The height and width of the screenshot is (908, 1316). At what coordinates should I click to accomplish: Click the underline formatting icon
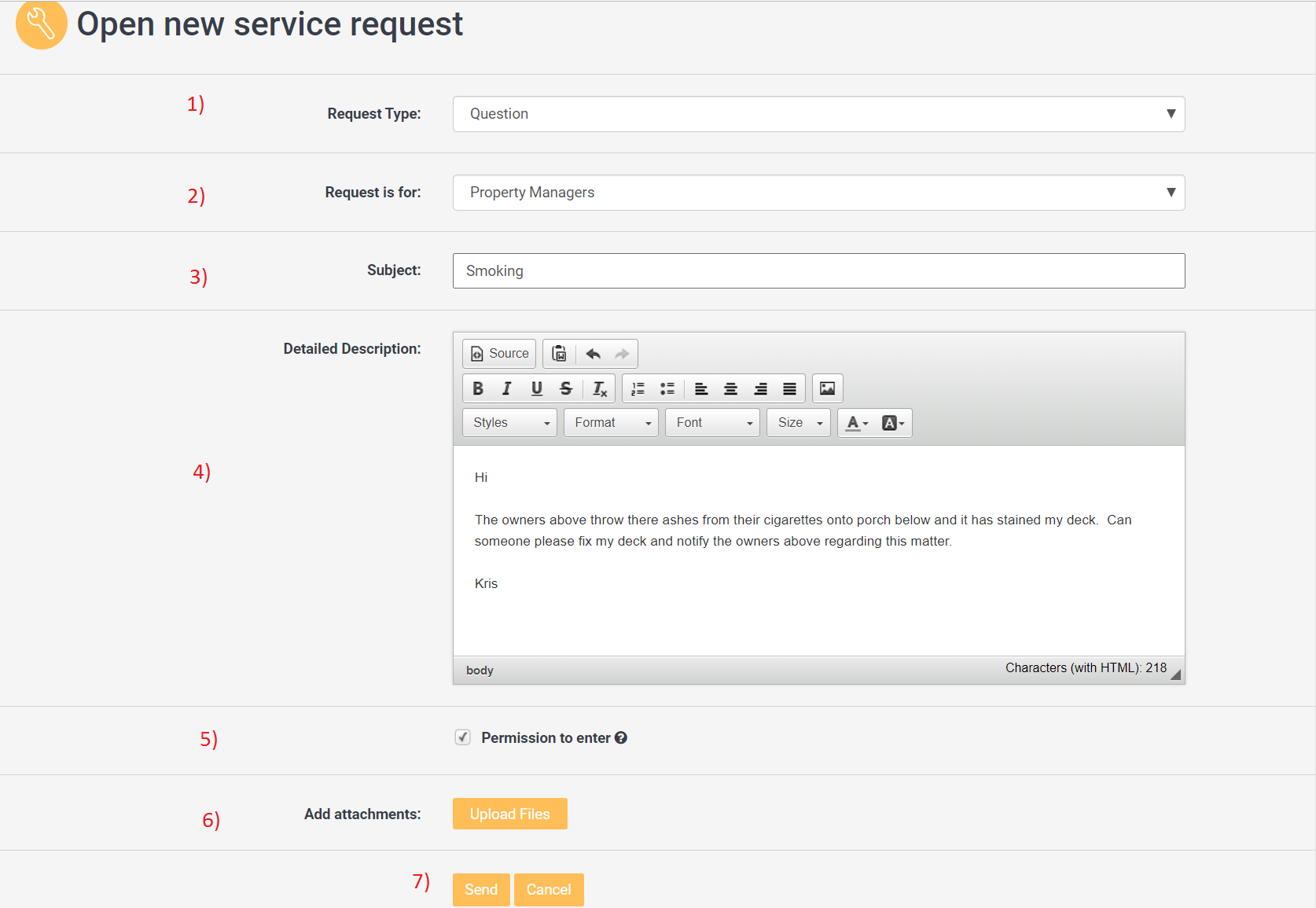(x=536, y=388)
